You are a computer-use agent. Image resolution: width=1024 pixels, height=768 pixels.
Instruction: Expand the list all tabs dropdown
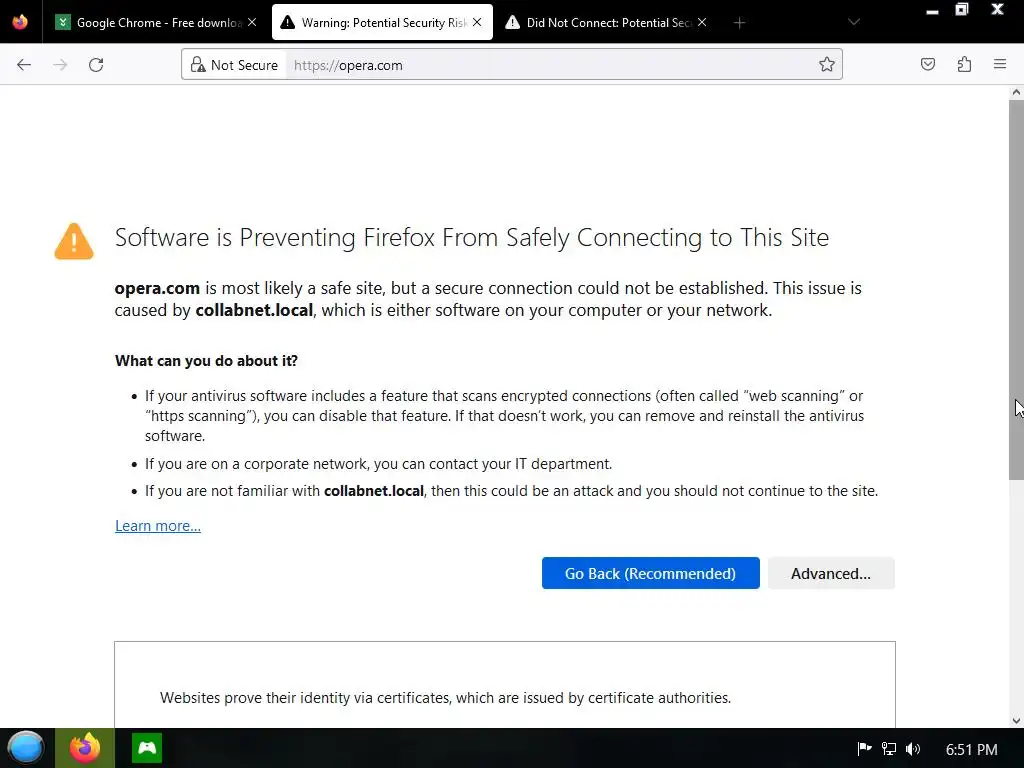(x=853, y=22)
